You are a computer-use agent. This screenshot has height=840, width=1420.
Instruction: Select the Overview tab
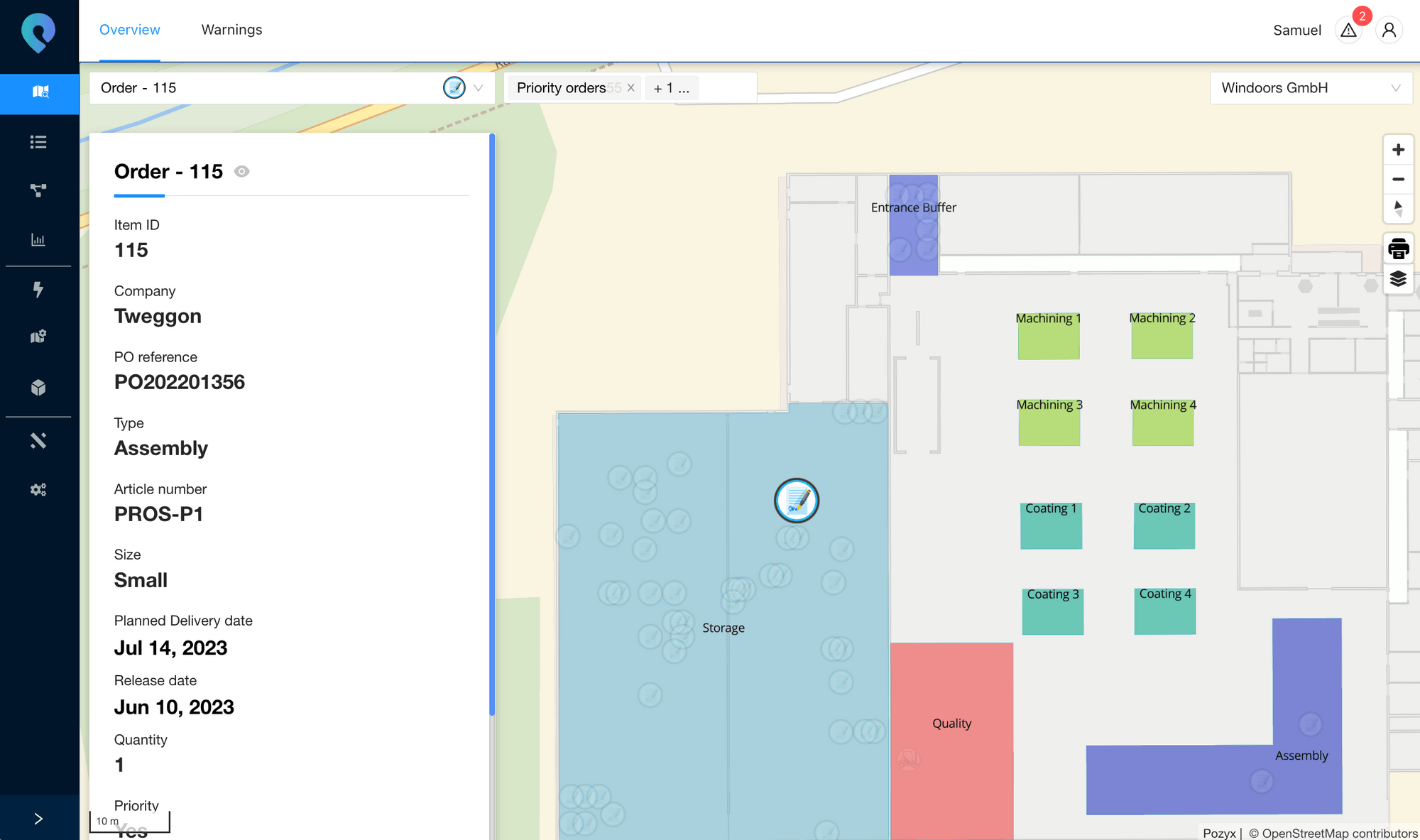point(129,30)
